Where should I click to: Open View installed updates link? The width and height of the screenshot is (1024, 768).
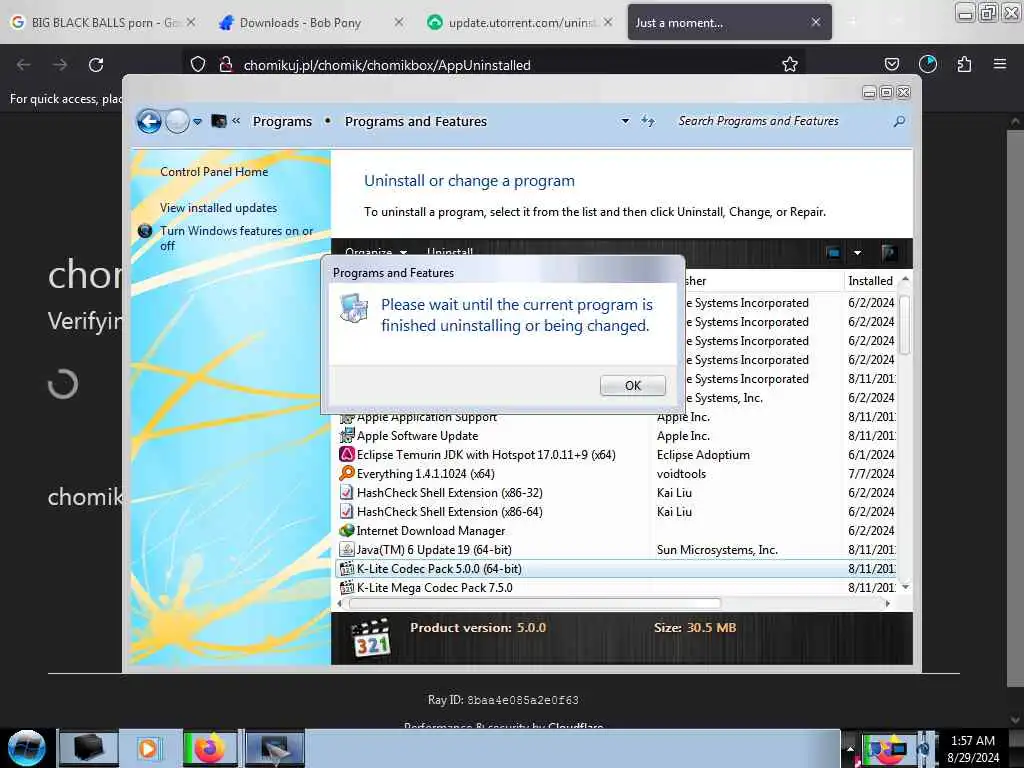(x=218, y=208)
